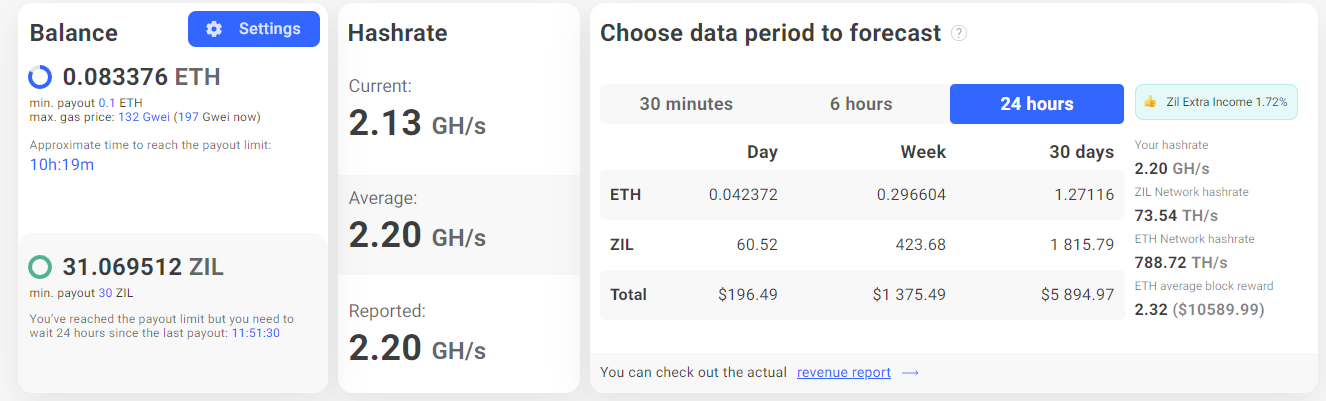Click the 11:51:30 payout countdown timer
Screen dimensions: 1326x401
pos(255,333)
